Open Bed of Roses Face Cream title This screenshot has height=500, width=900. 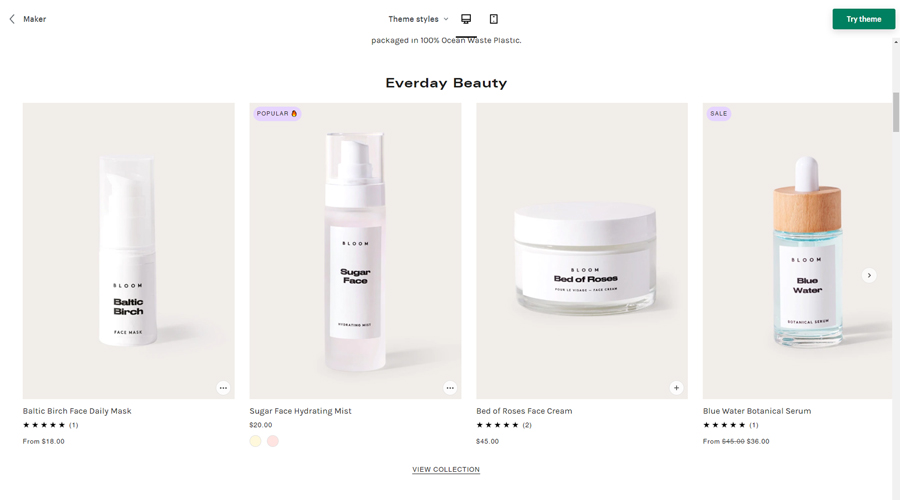524,411
